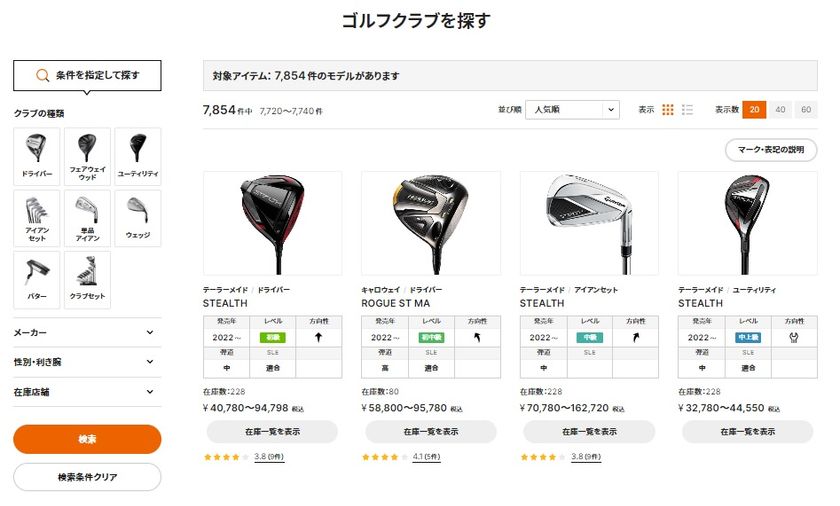Expand the 在庫店舗 filter section
Viewport: 840px width, 506px height.
click(87, 392)
